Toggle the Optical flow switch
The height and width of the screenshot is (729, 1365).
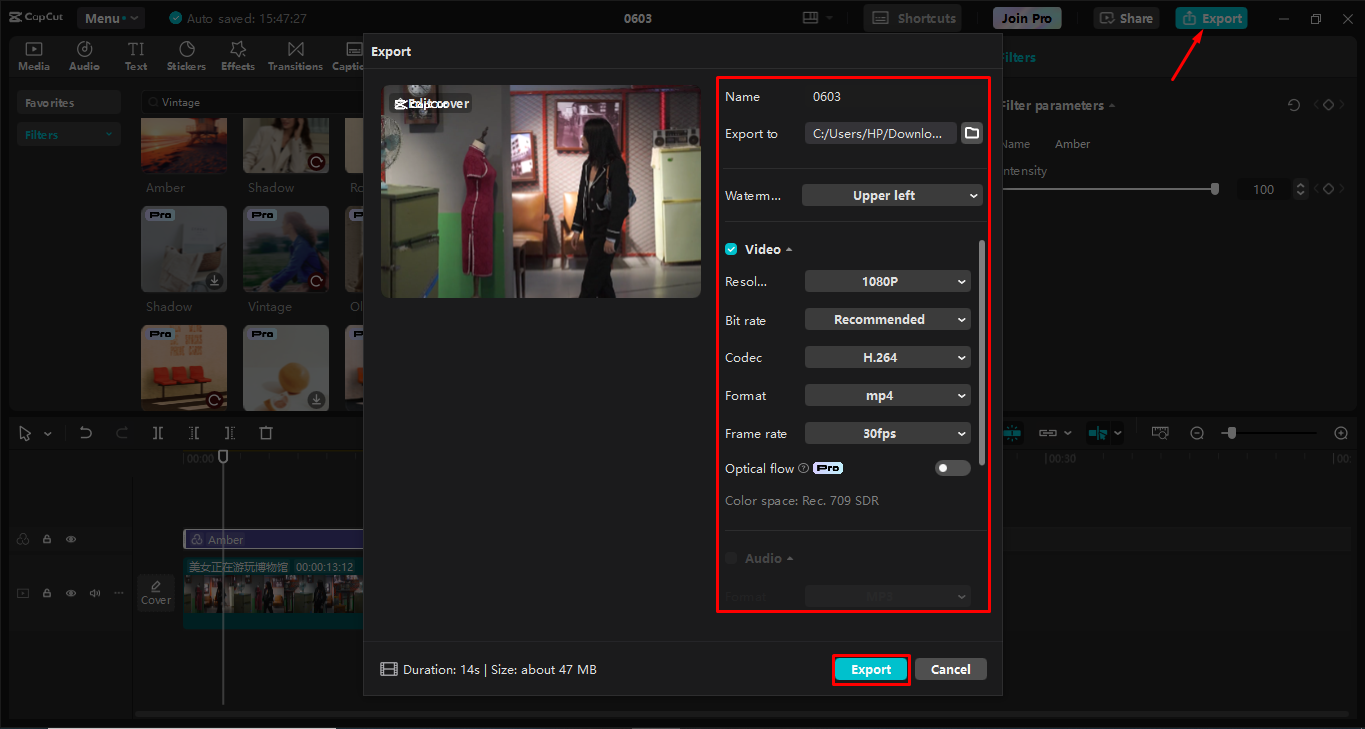click(952, 467)
